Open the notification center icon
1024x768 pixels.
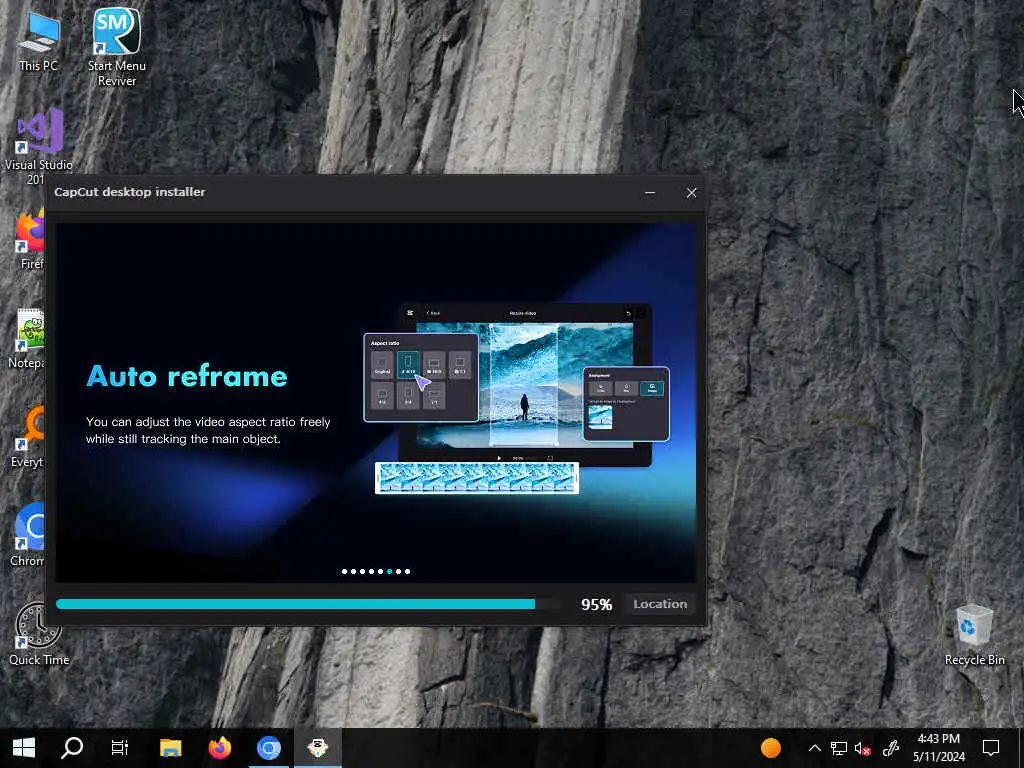coord(991,748)
